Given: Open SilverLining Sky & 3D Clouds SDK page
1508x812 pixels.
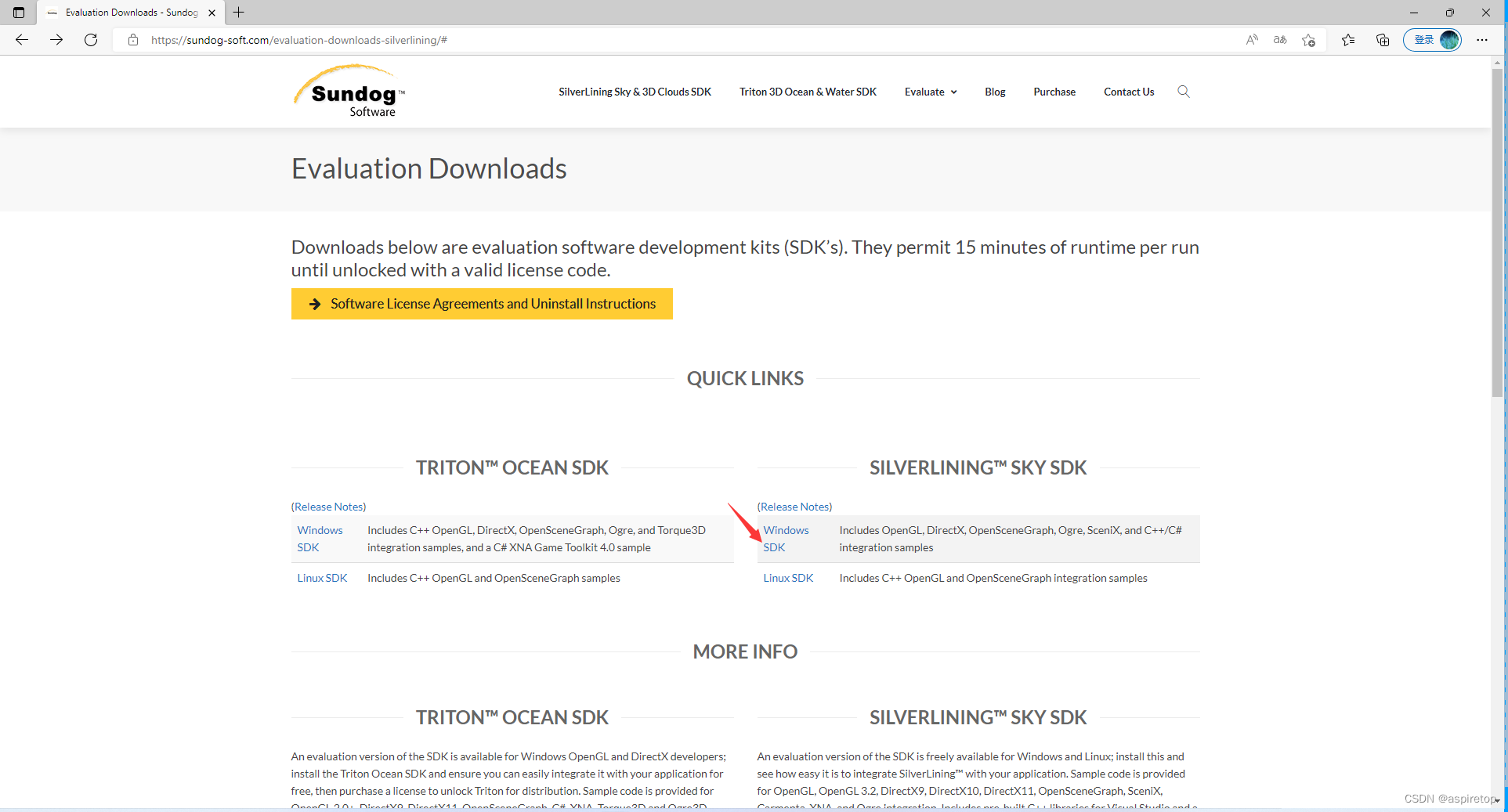Looking at the screenshot, I should (635, 92).
